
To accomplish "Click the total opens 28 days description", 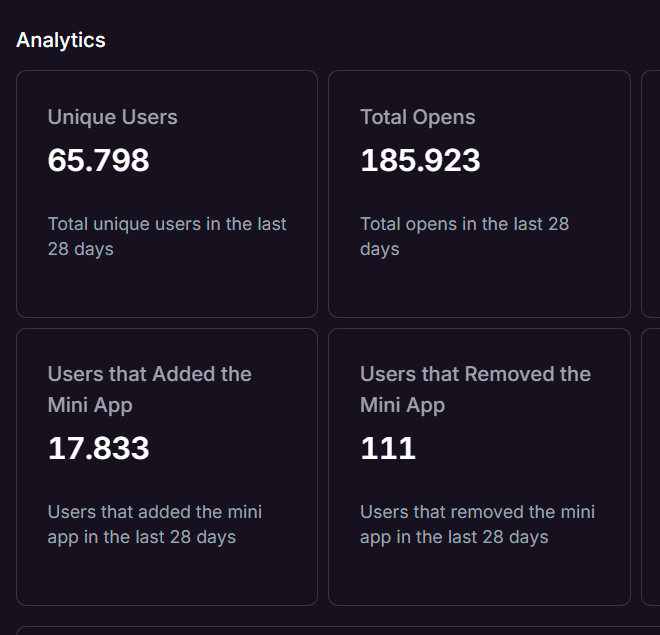I will pos(465,236).
